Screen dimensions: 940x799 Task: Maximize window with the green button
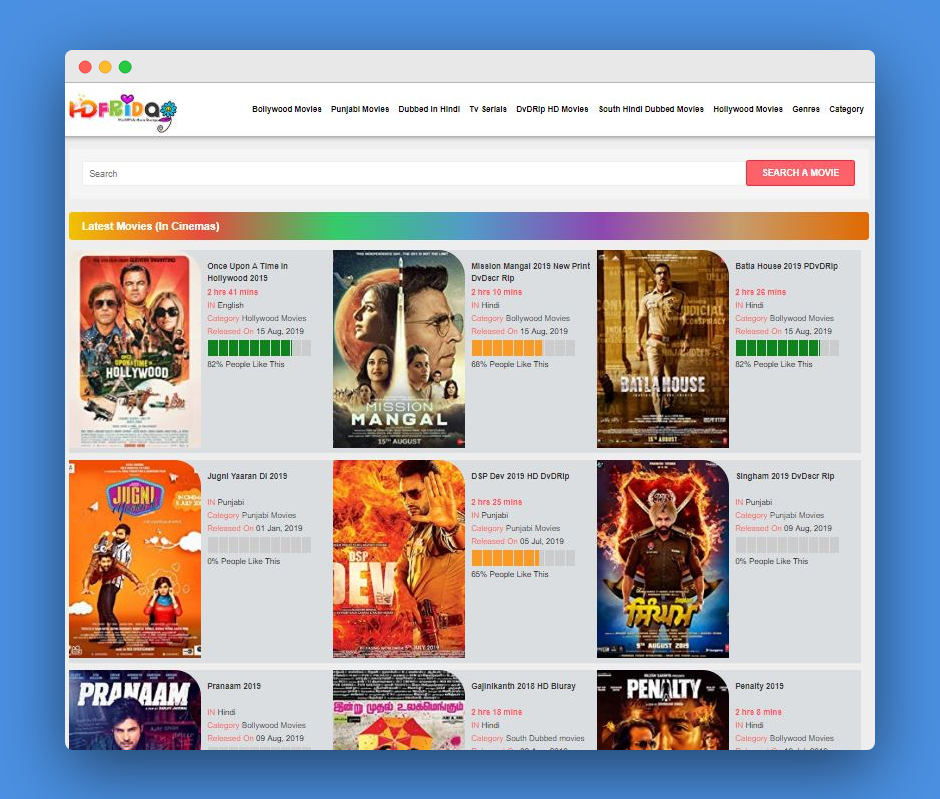tap(125, 67)
